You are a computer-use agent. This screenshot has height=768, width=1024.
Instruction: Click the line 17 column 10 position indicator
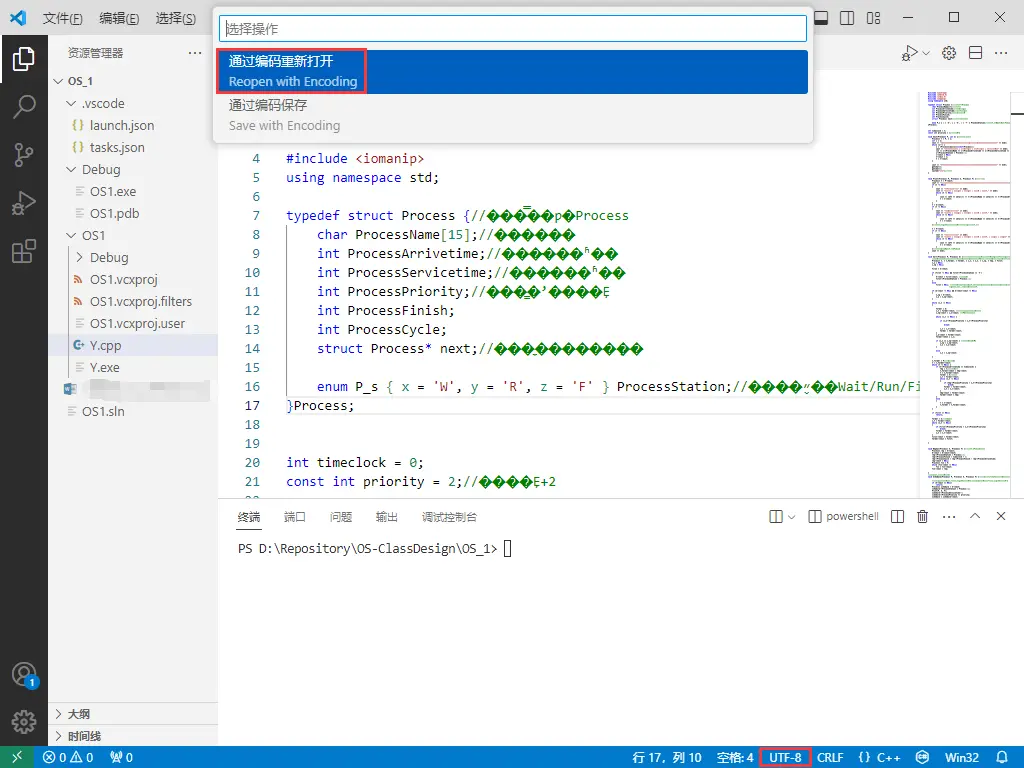coord(667,758)
